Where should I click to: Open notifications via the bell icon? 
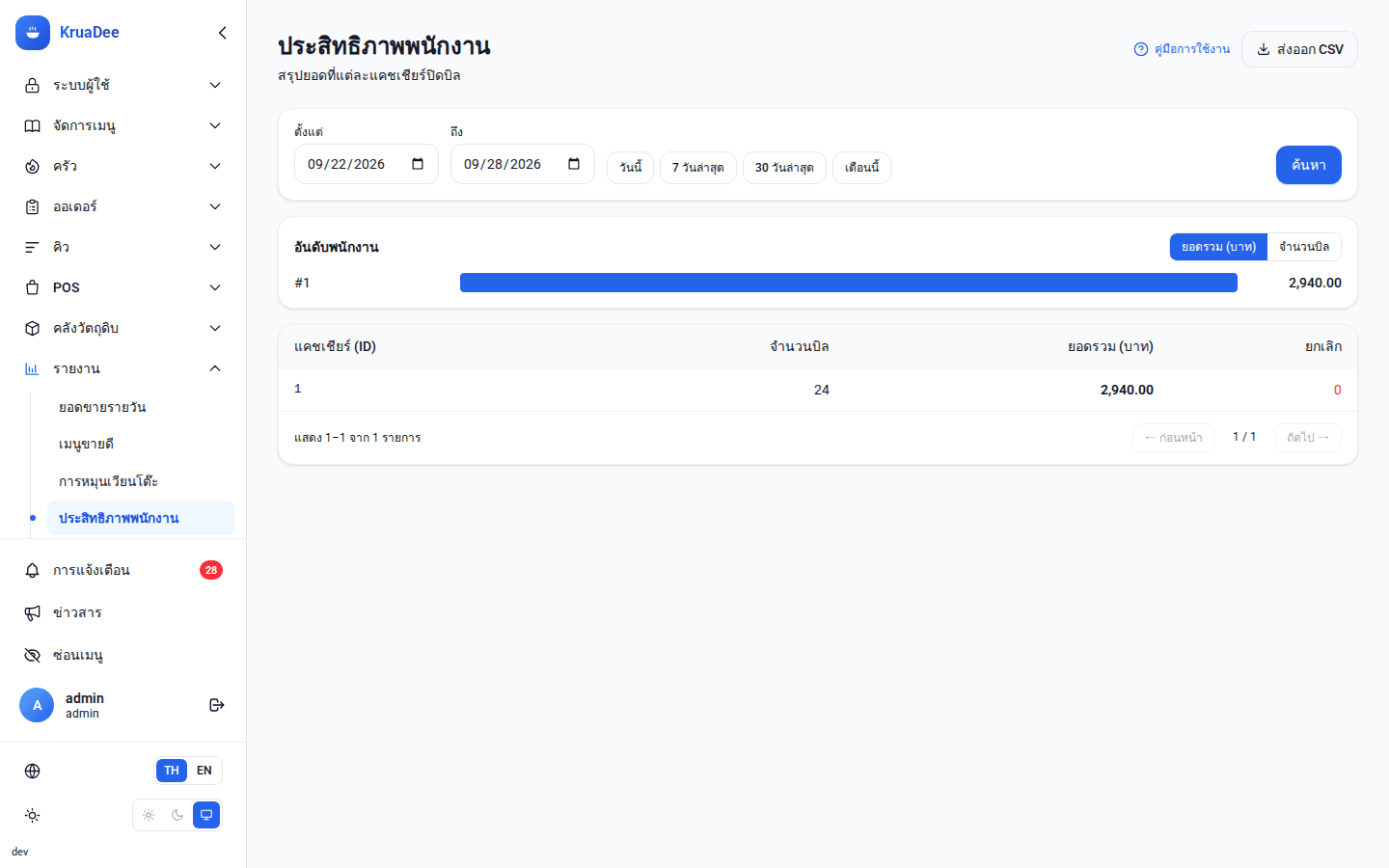(x=32, y=570)
